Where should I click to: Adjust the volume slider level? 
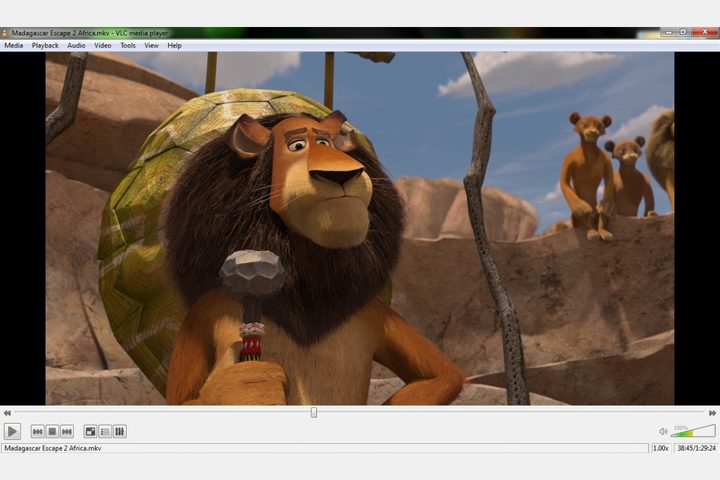pyautogui.click(x=693, y=432)
